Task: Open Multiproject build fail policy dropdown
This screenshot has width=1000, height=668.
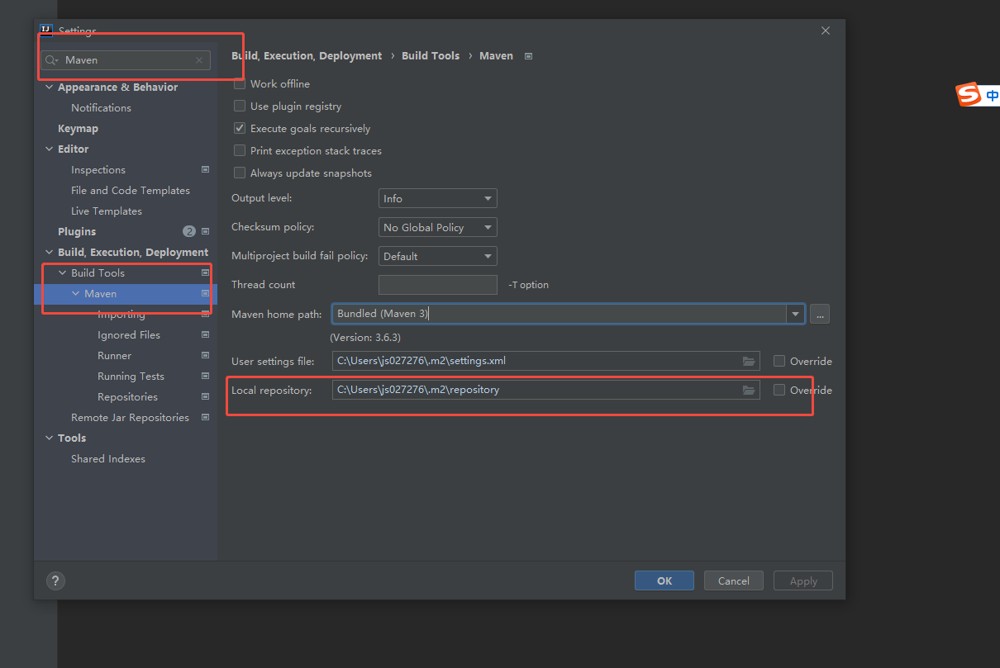Action: point(438,256)
